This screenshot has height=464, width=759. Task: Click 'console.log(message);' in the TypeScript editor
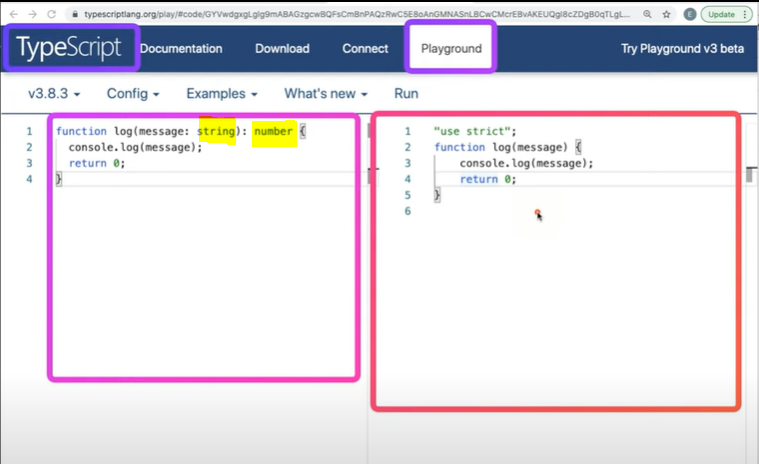136,147
